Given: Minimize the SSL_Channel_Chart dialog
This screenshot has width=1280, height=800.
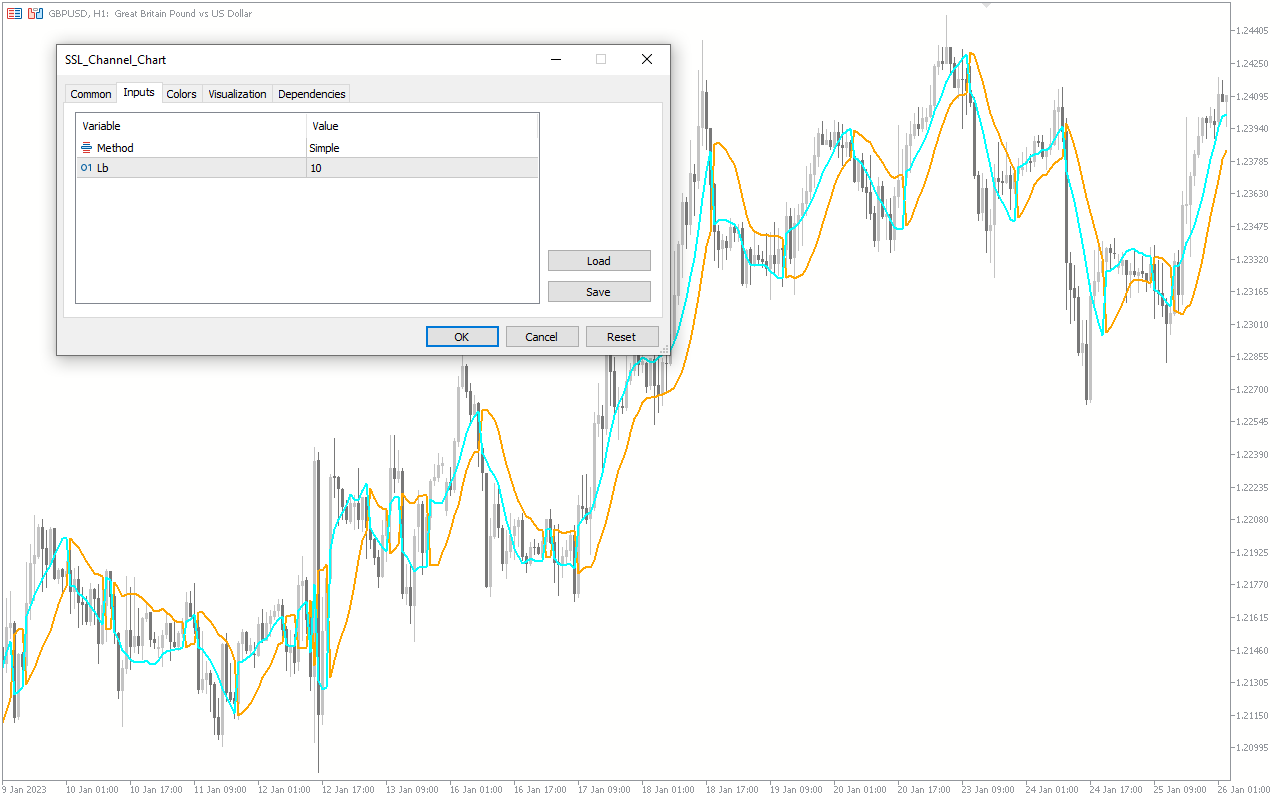Looking at the screenshot, I should [556, 60].
